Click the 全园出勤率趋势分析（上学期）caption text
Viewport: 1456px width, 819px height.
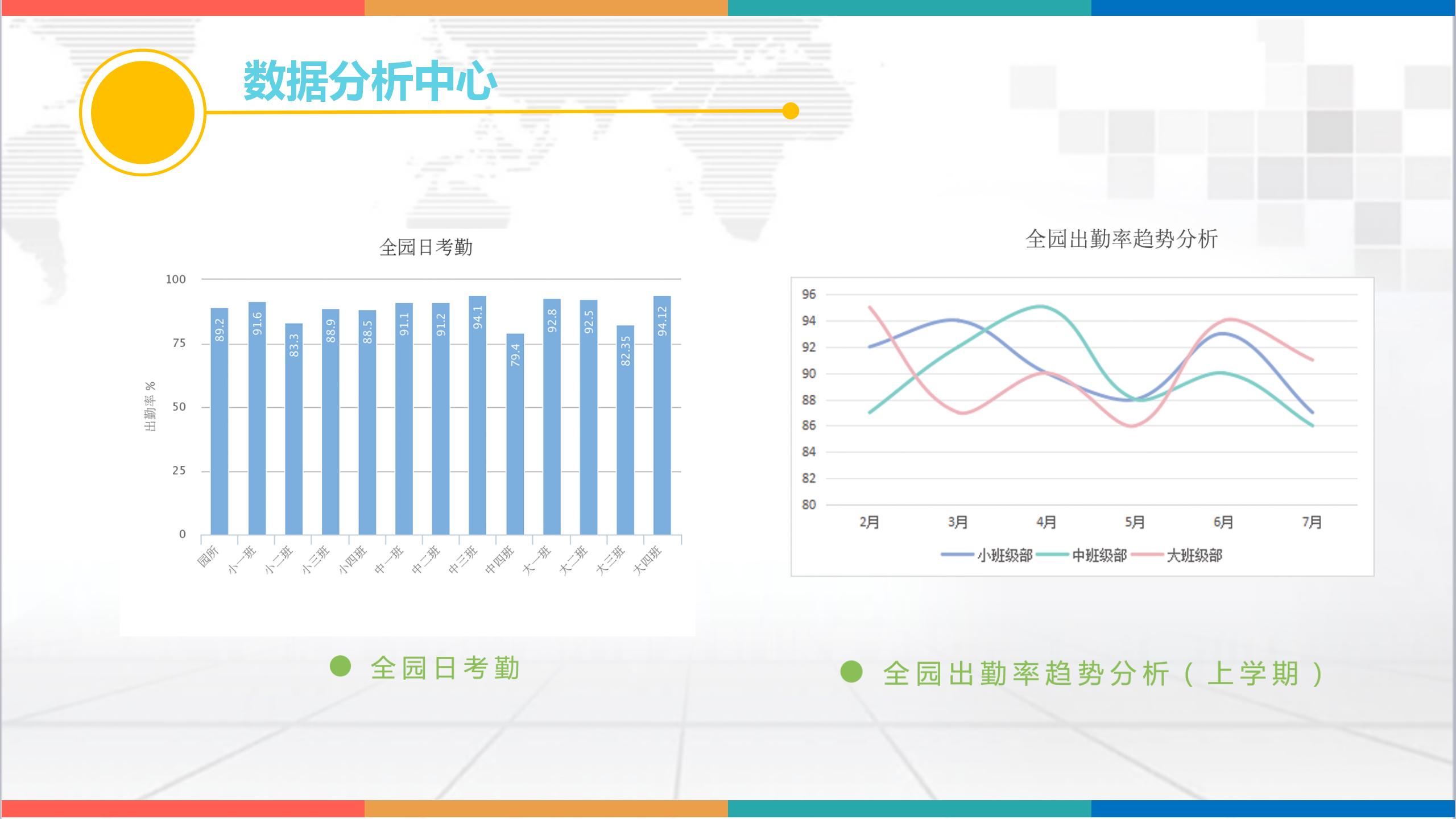1103,674
